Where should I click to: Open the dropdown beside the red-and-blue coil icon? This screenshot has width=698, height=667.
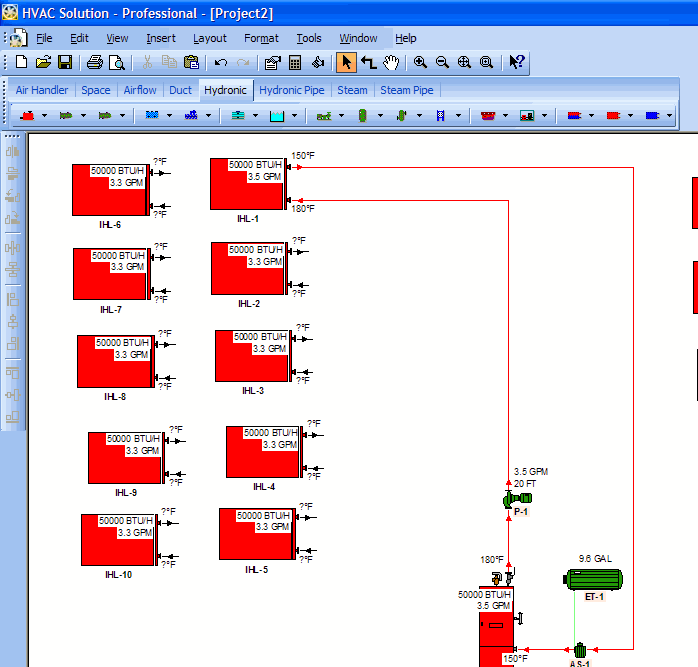tap(592, 116)
